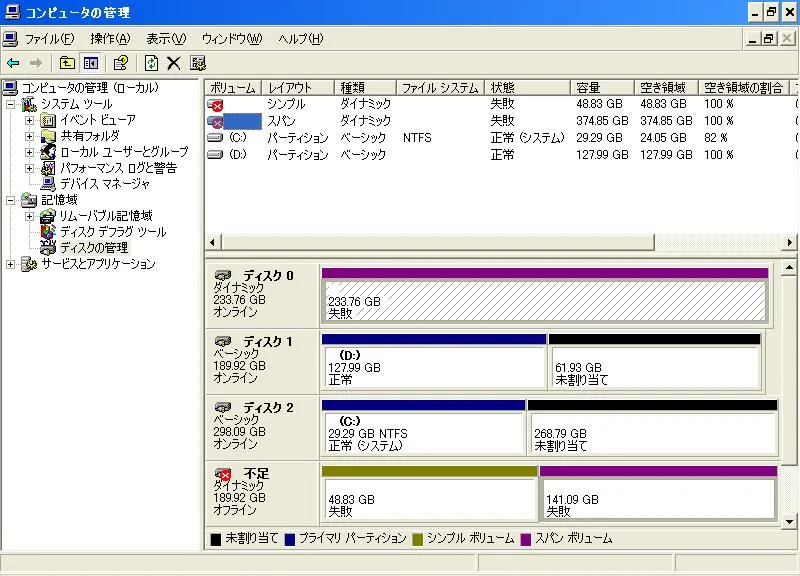800x576 pixels.
Task: Click the failed シンプル volume icon
Action: point(215,105)
